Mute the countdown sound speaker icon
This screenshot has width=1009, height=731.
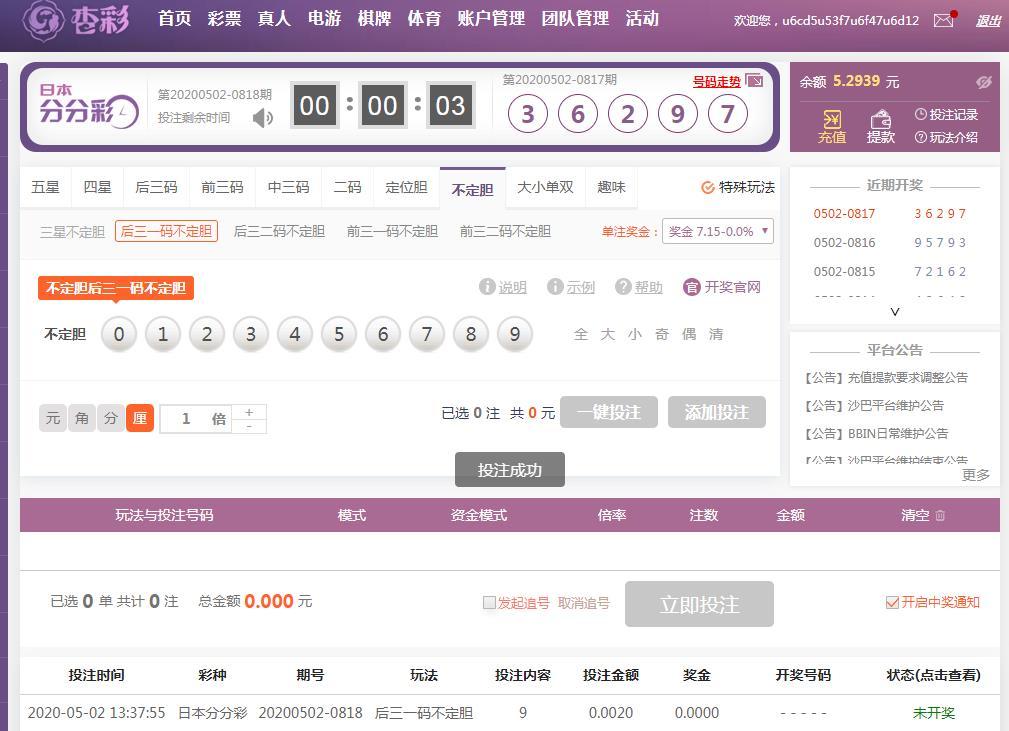point(263,118)
